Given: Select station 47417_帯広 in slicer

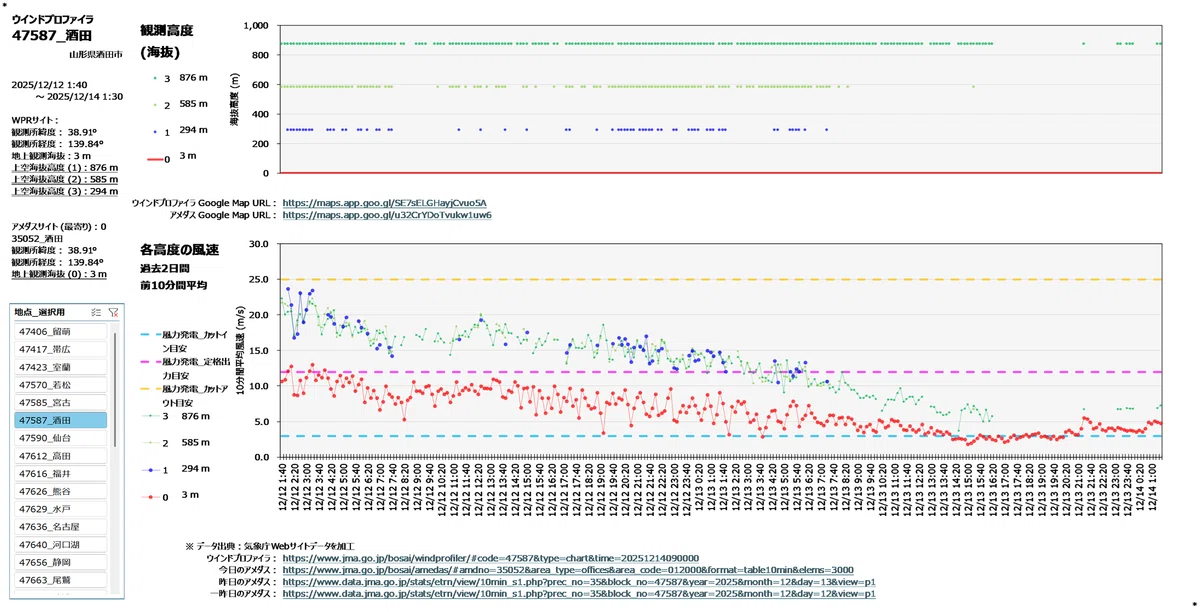Looking at the screenshot, I should point(60,349).
